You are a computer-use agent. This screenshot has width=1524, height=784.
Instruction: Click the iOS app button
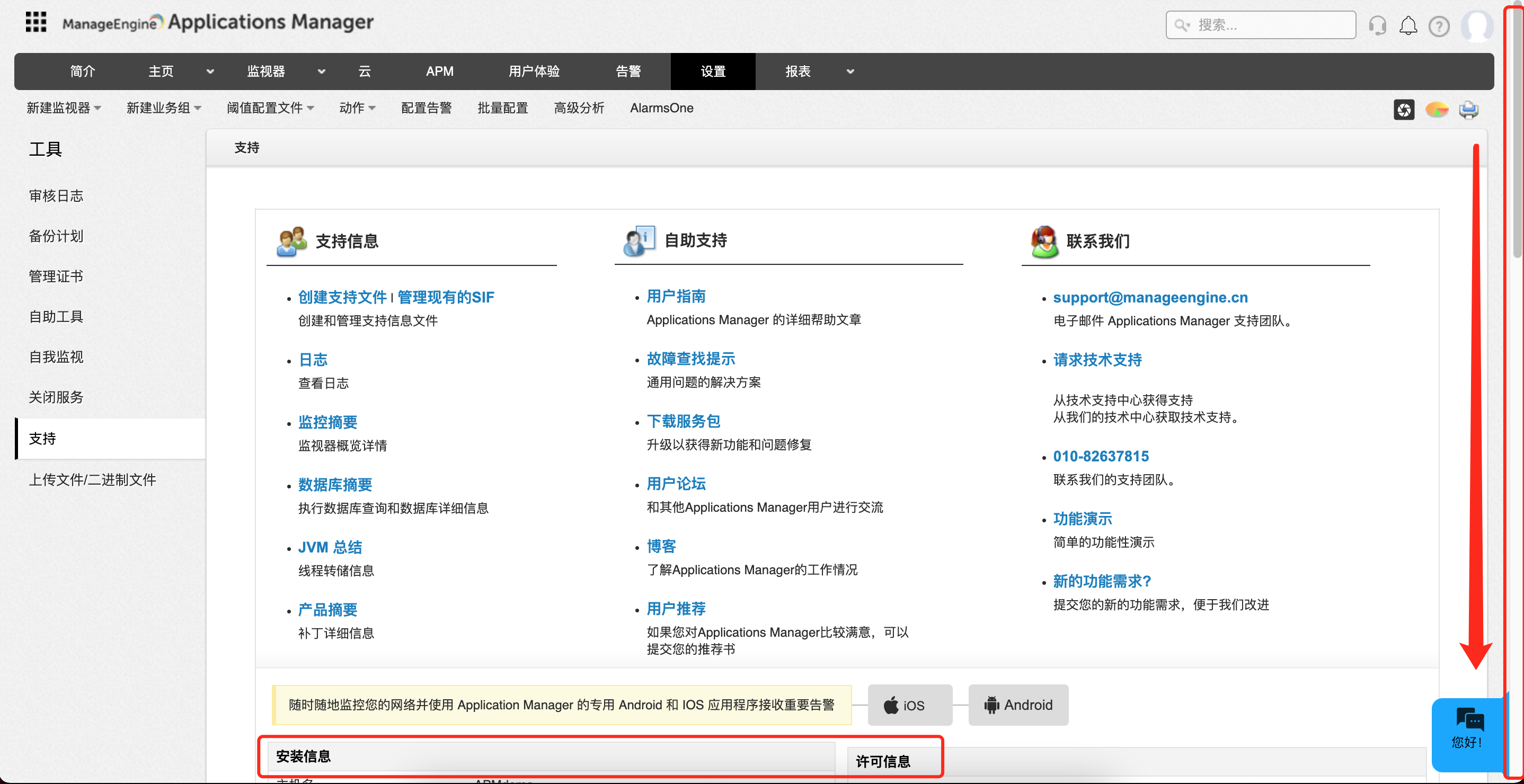point(909,705)
